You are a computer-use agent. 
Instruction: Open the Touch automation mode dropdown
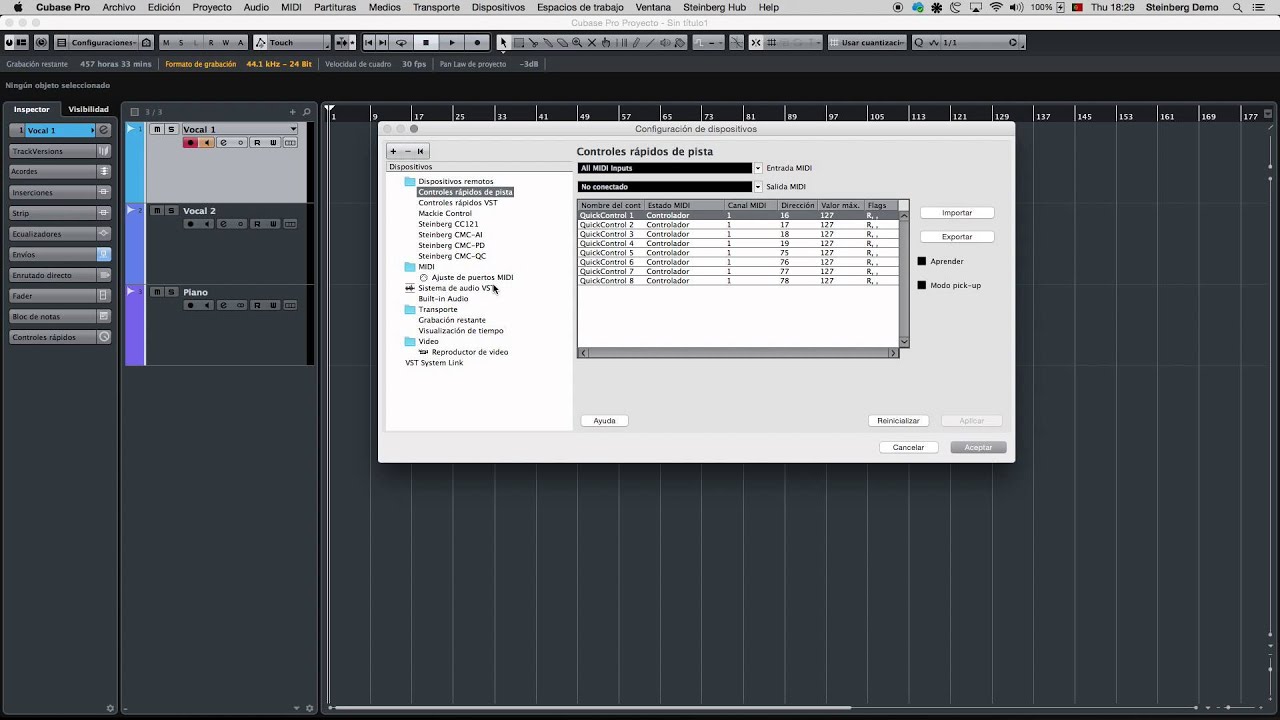(x=291, y=43)
